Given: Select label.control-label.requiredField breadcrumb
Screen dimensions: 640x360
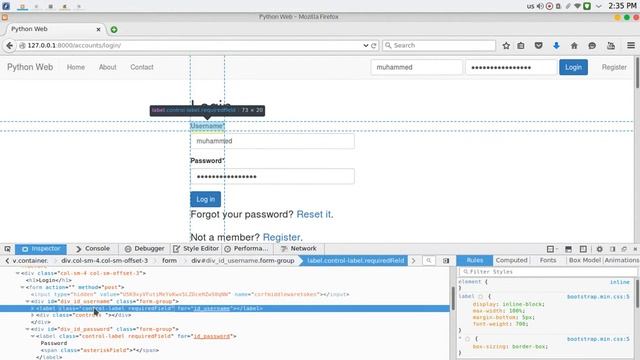Looking at the screenshot, I should pyautogui.click(x=355, y=260).
